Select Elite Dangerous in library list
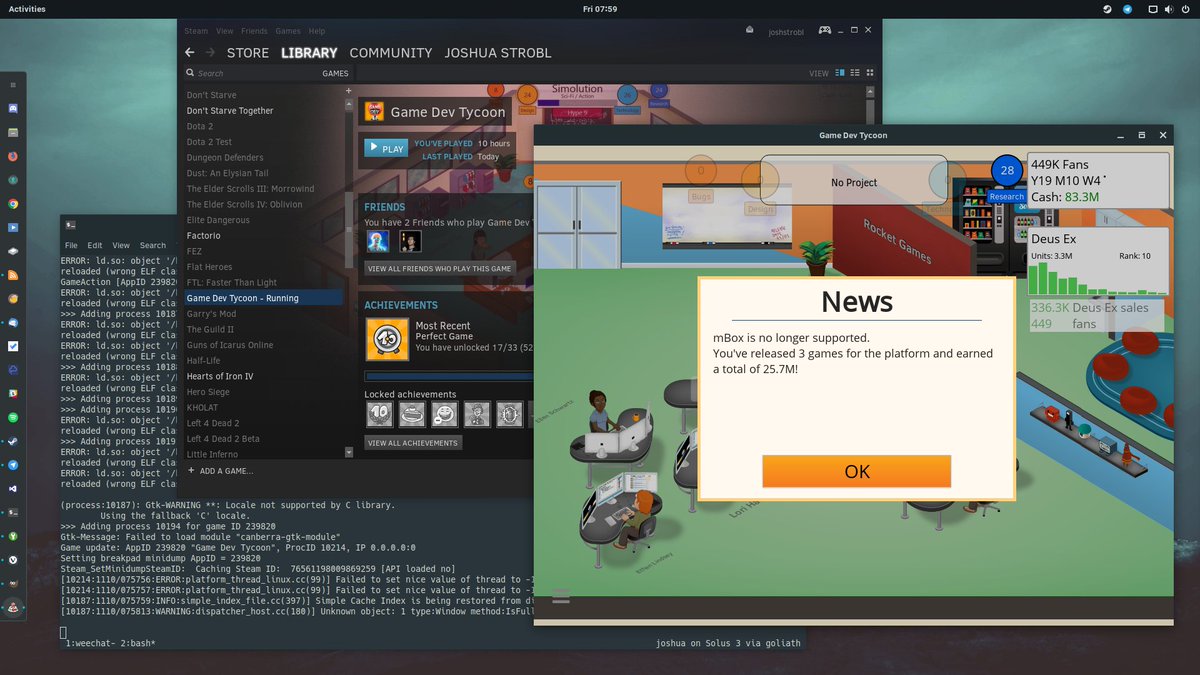Image resolution: width=1200 pixels, height=675 pixels. (218, 220)
